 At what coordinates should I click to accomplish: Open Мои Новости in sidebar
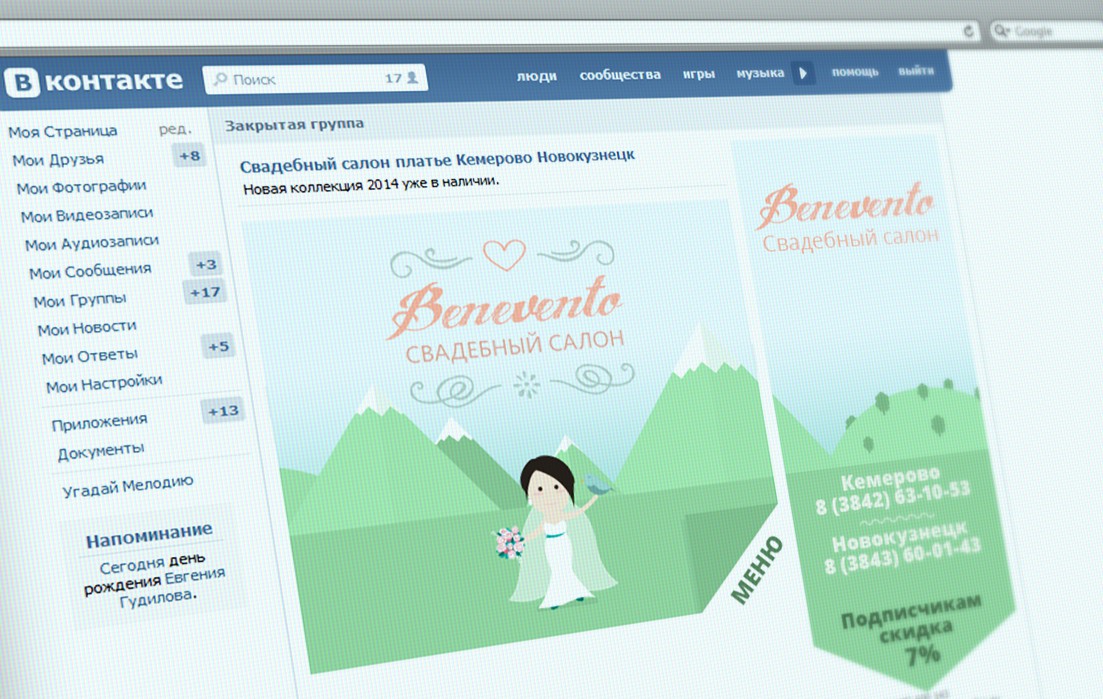point(87,328)
